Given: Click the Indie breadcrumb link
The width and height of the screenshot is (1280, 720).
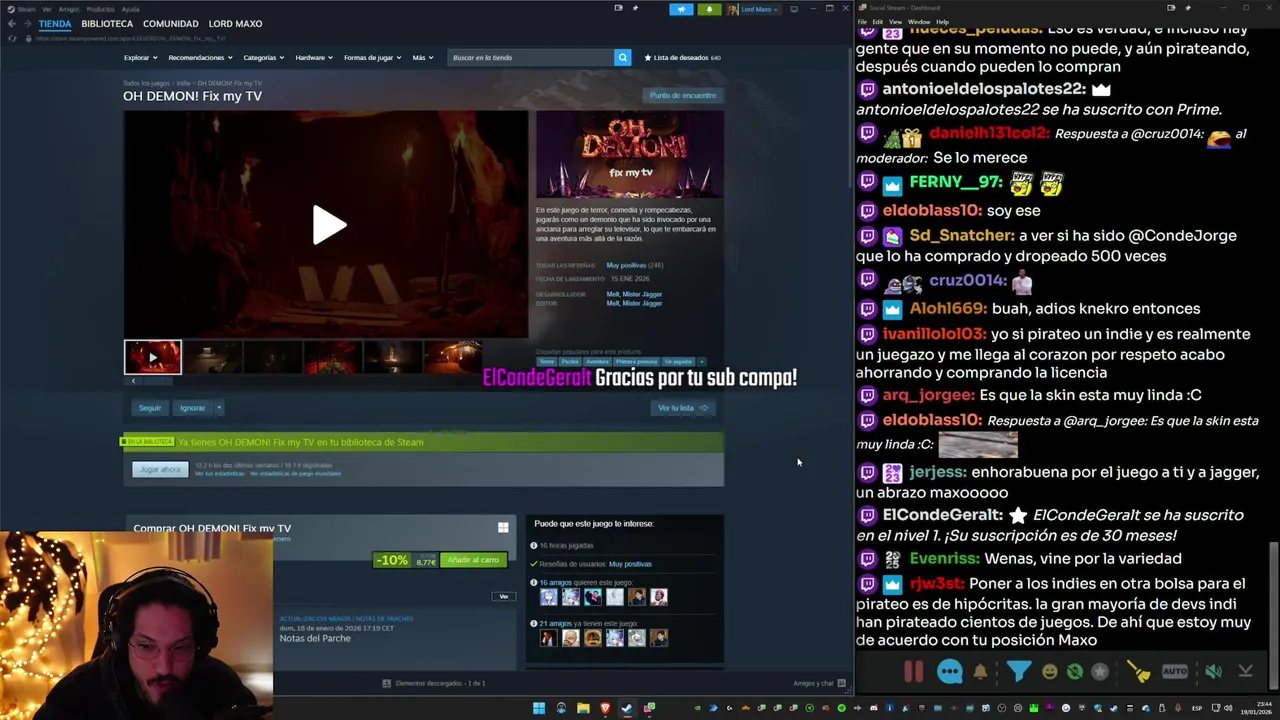Looking at the screenshot, I should [184, 83].
